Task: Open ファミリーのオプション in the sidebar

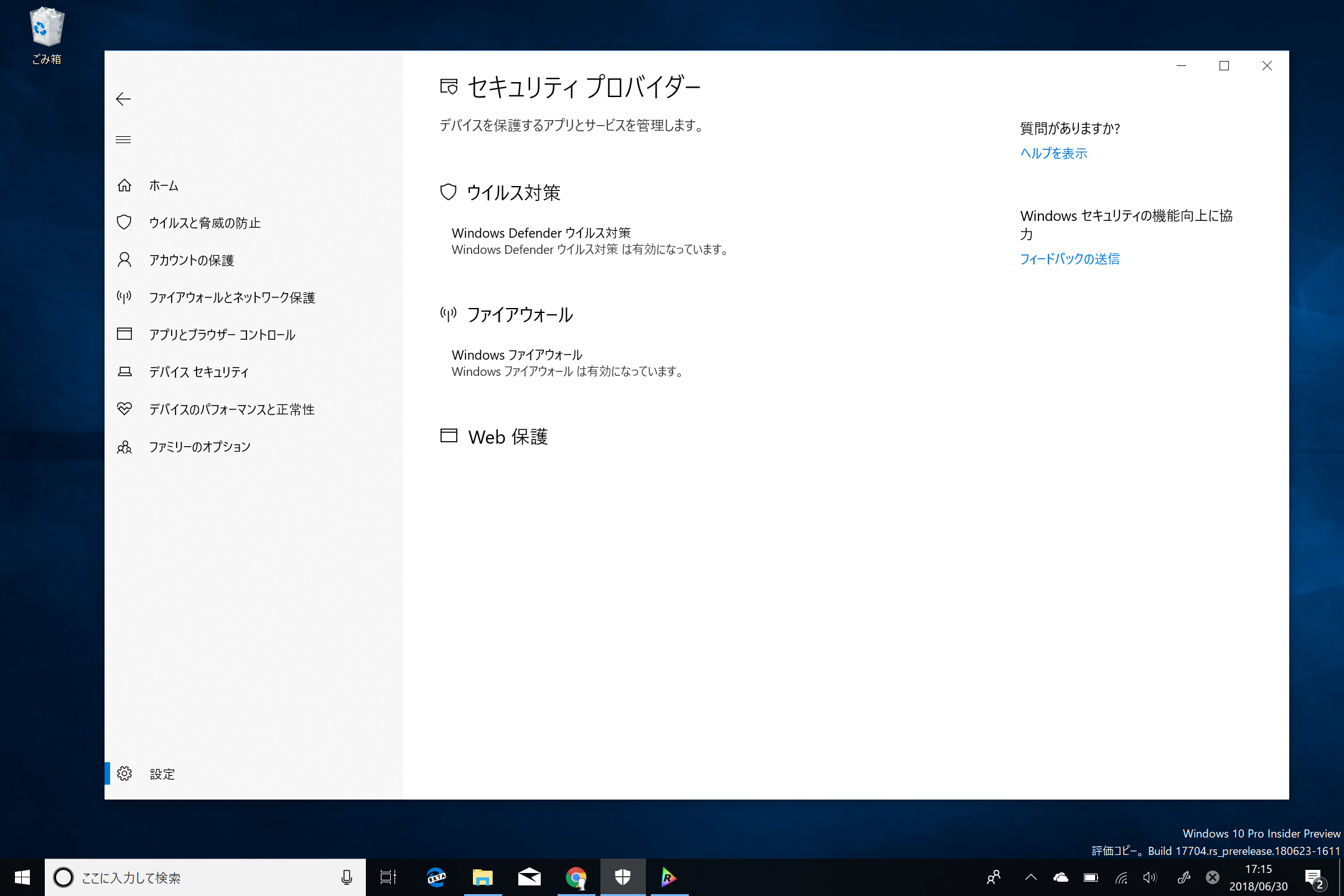Action: [x=200, y=446]
